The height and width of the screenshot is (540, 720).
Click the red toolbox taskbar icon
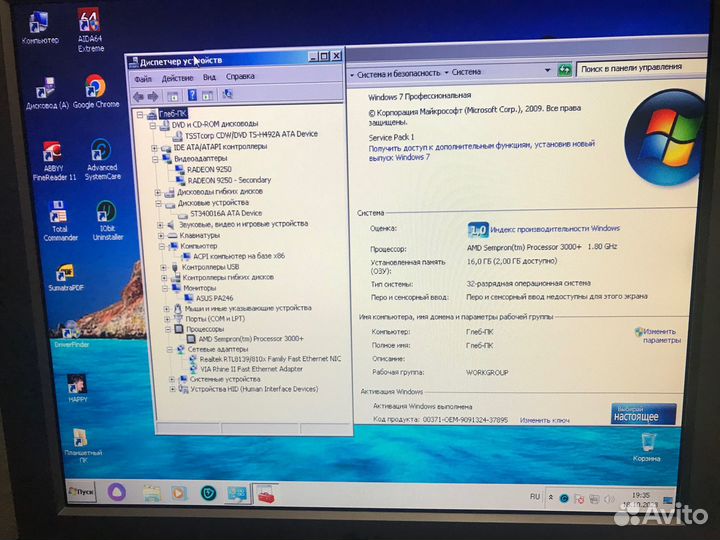266,495
